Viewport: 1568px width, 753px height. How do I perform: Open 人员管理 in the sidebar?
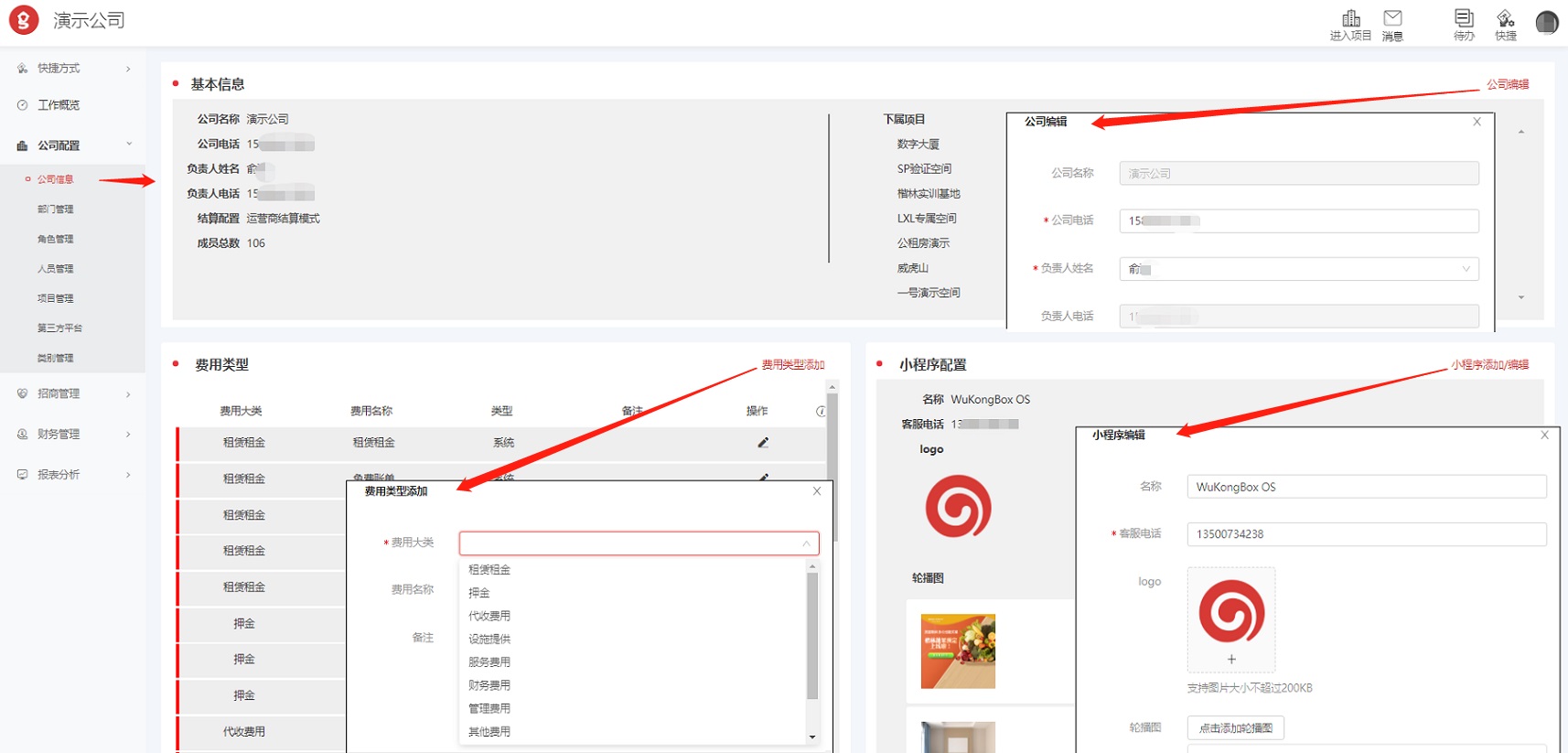click(56, 269)
